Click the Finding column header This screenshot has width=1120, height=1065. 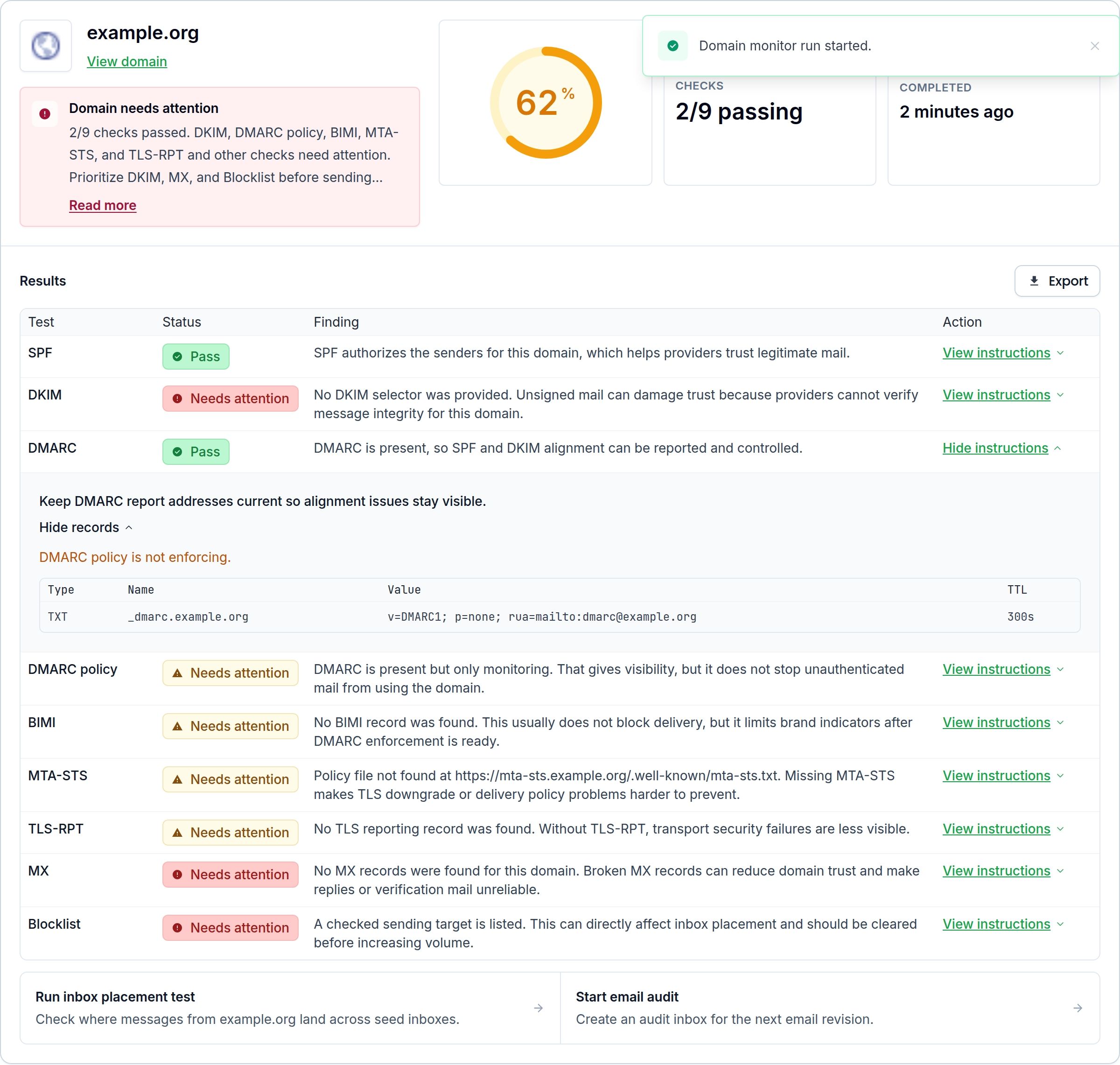click(x=336, y=322)
